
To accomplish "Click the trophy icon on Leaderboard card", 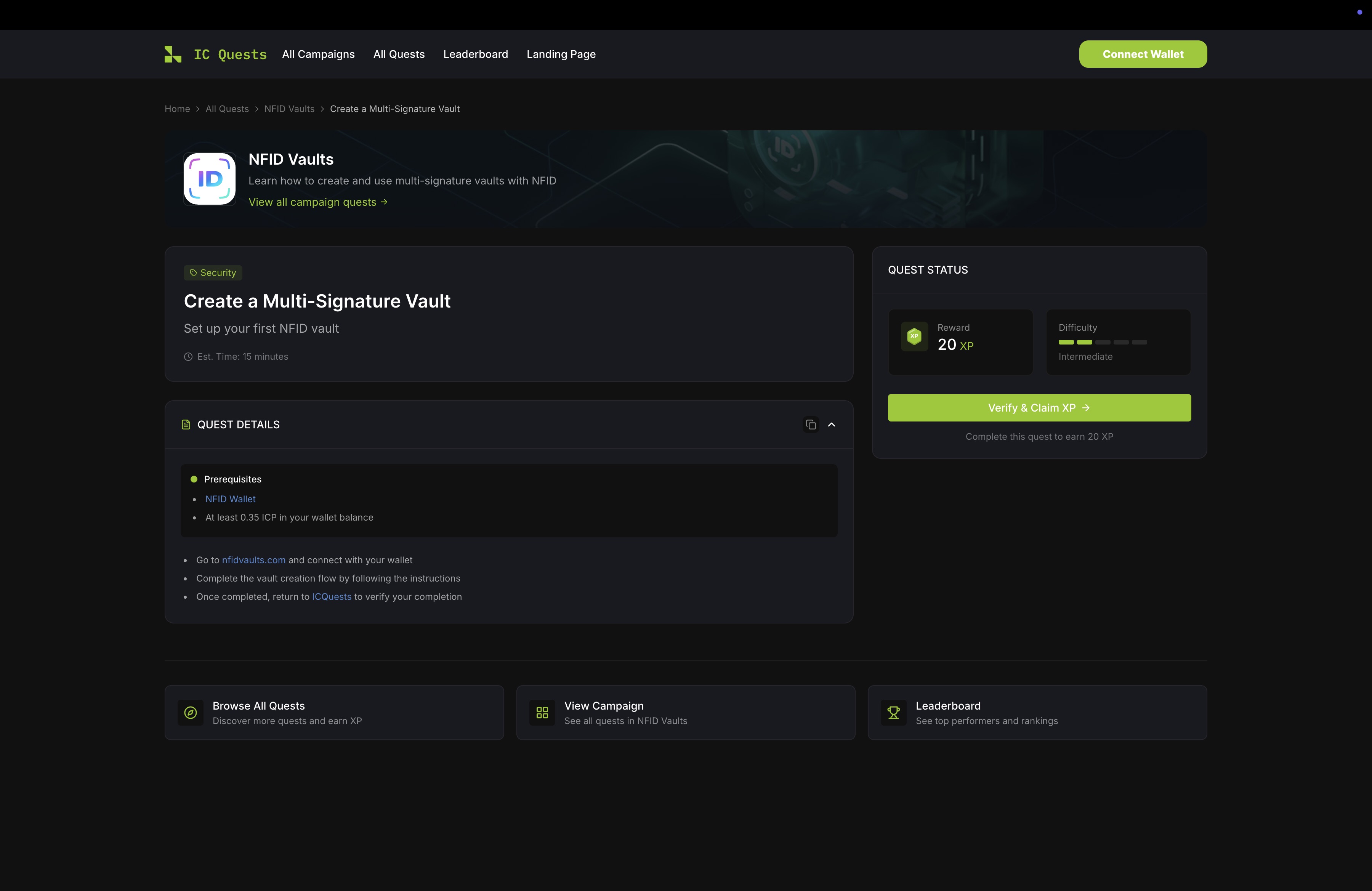I will pyautogui.click(x=894, y=713).
